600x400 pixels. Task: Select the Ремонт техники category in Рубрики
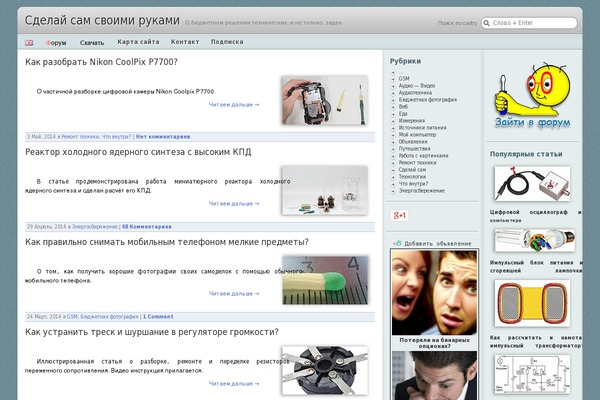417,163
